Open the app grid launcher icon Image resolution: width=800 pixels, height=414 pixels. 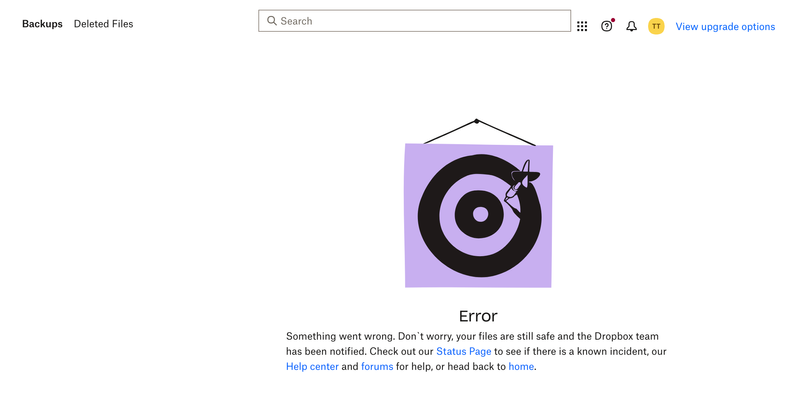tap(582, 26)
